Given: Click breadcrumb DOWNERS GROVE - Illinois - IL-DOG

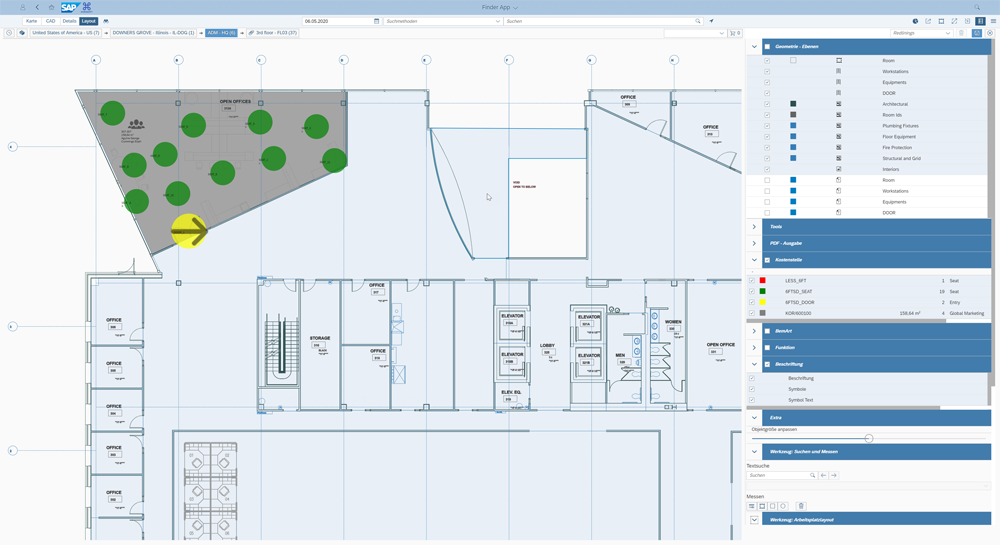Looking at the screenshot, I should (153, 33).
